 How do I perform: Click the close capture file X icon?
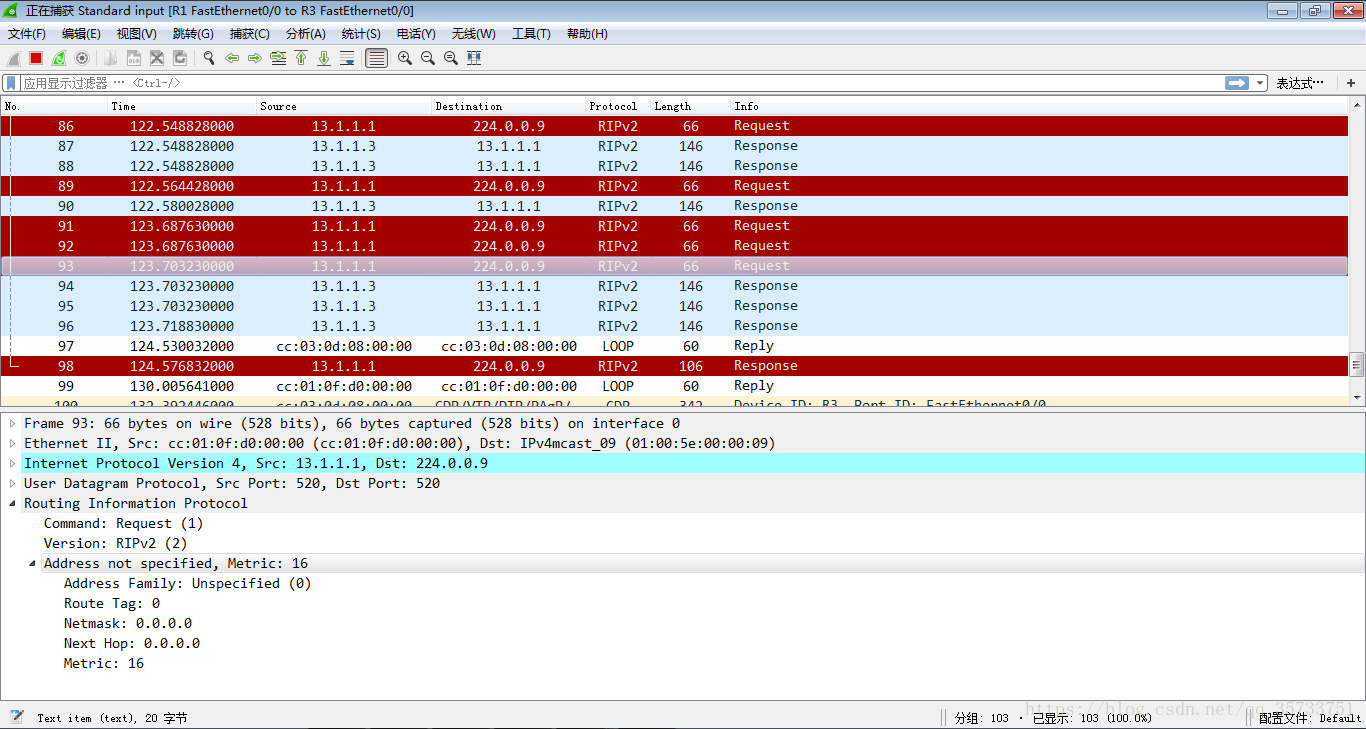[x=157, y=58]
